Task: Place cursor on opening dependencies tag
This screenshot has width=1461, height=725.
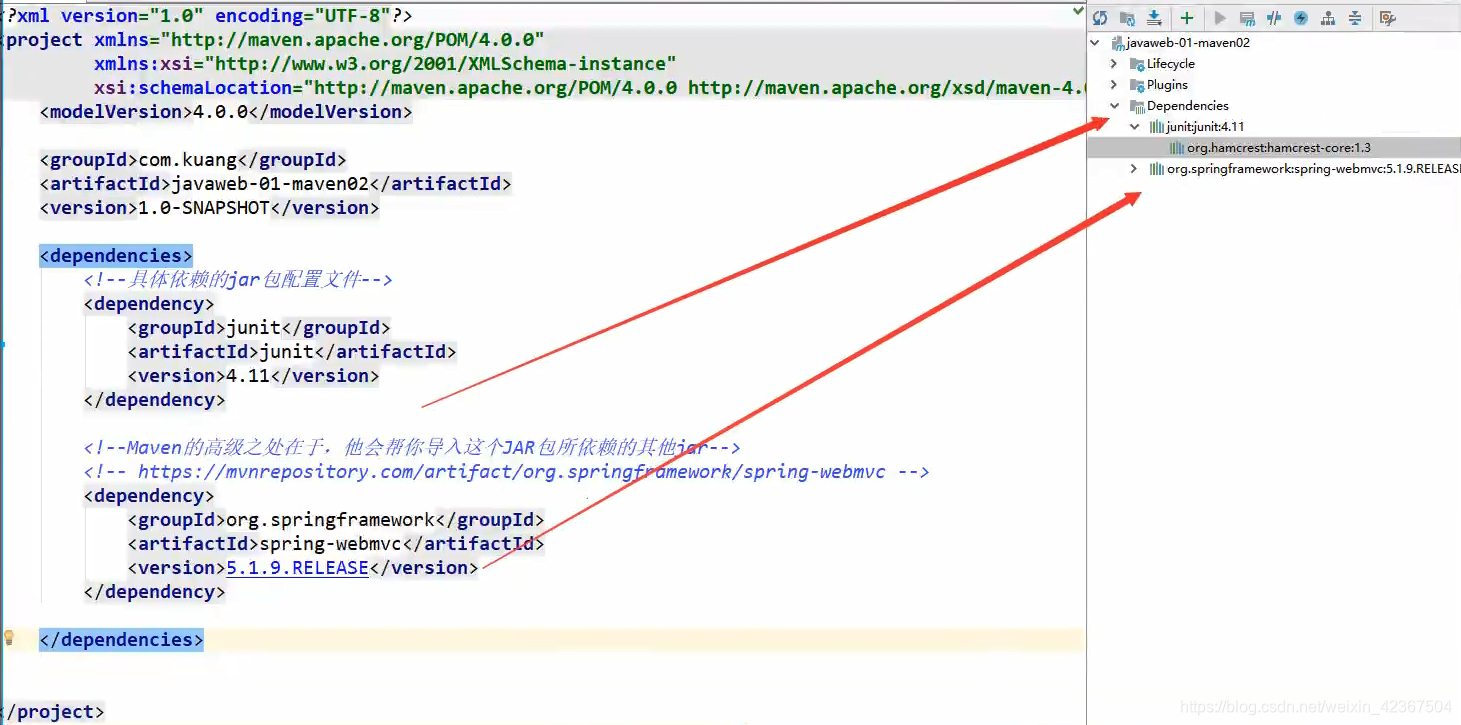Action: [116, 256]
